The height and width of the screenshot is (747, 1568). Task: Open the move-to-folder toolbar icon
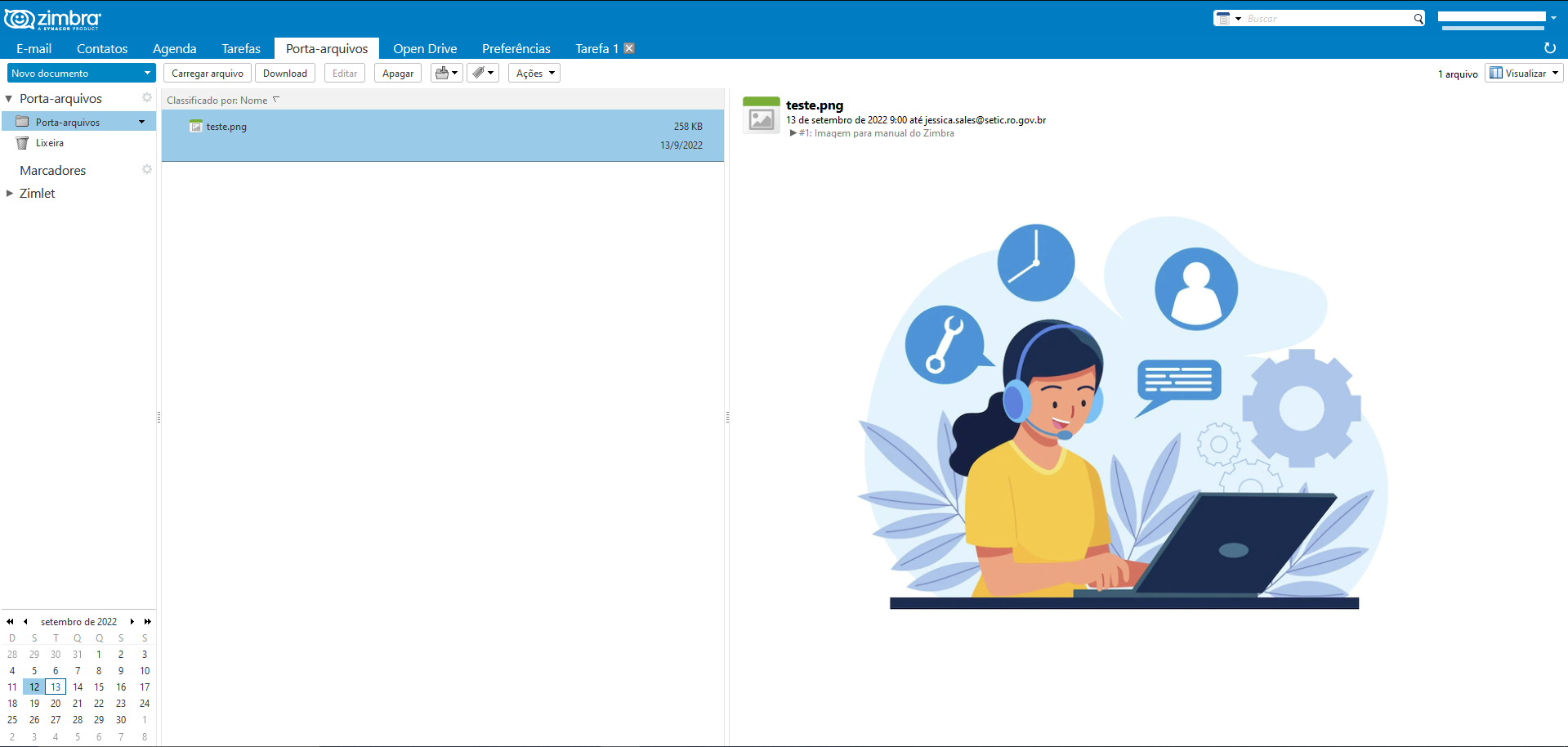(446, 74)
